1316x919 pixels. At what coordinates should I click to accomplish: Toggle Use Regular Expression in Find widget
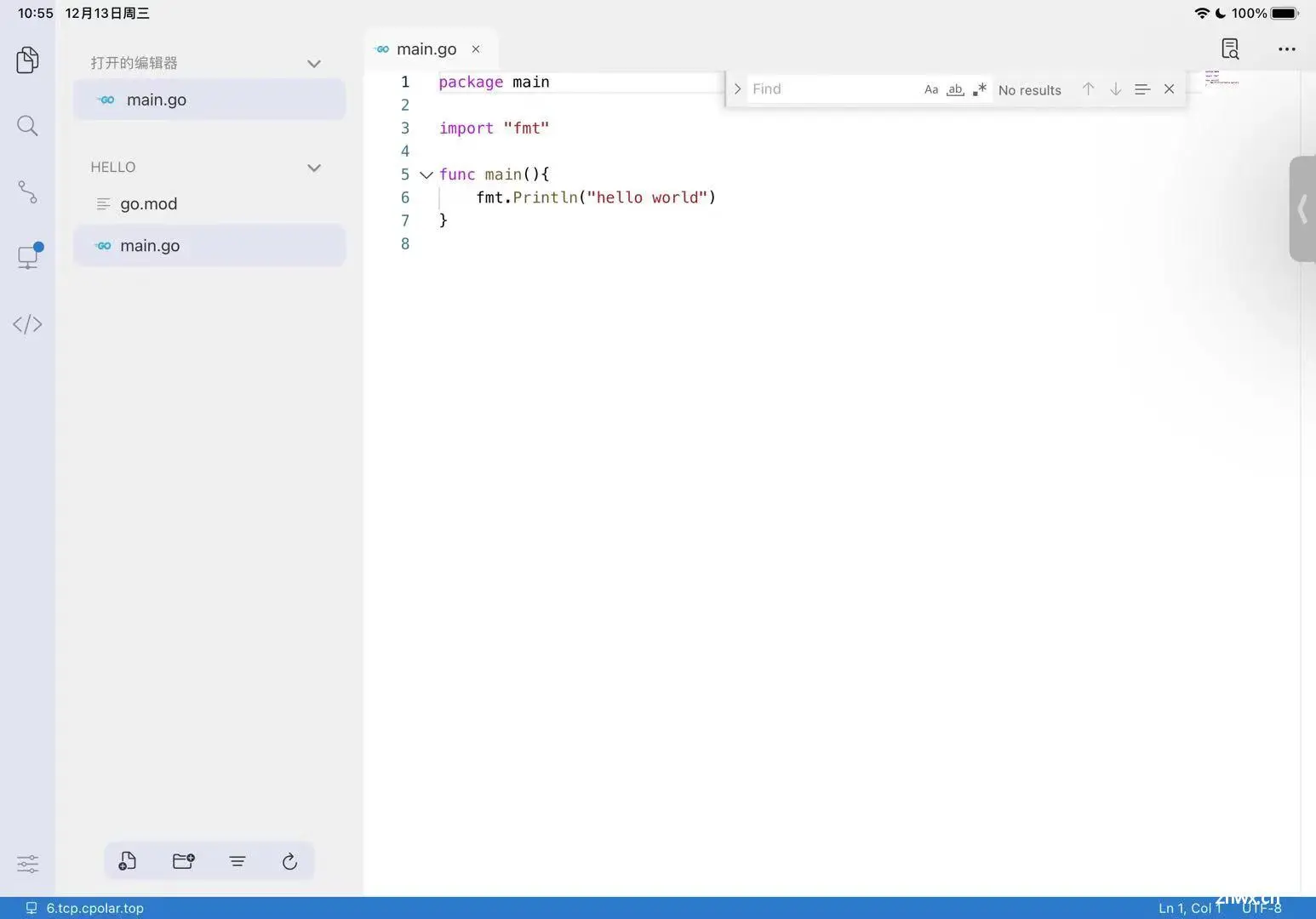coord(980,89)
